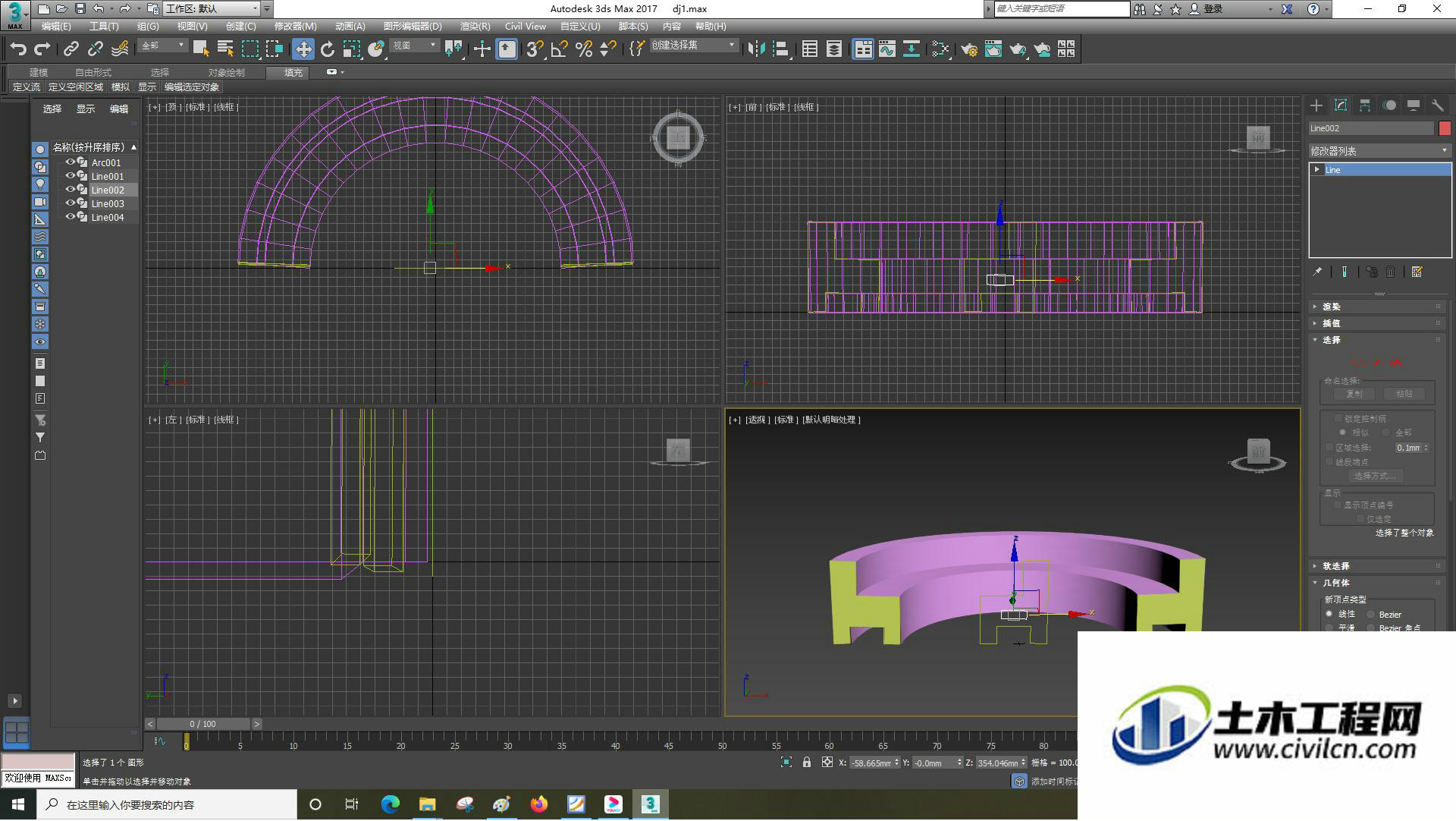The image size is (1456, 821).
Task: Click the 编辑选定对象 button
Action: (192, 87)
